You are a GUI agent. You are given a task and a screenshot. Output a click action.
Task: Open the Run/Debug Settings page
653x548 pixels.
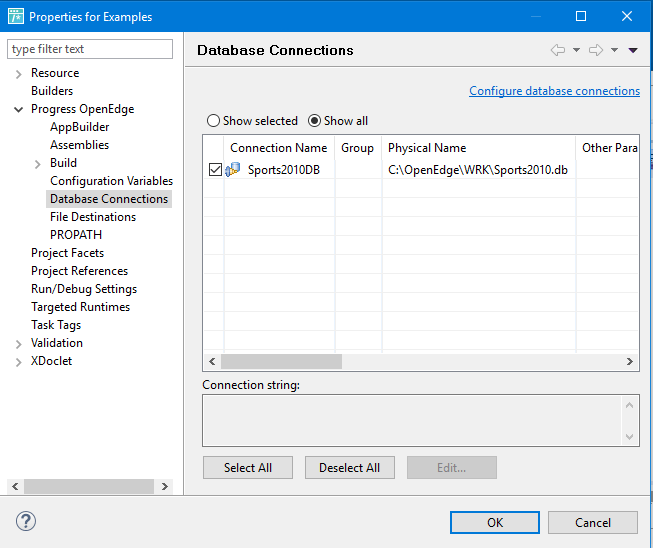(84, 289)
